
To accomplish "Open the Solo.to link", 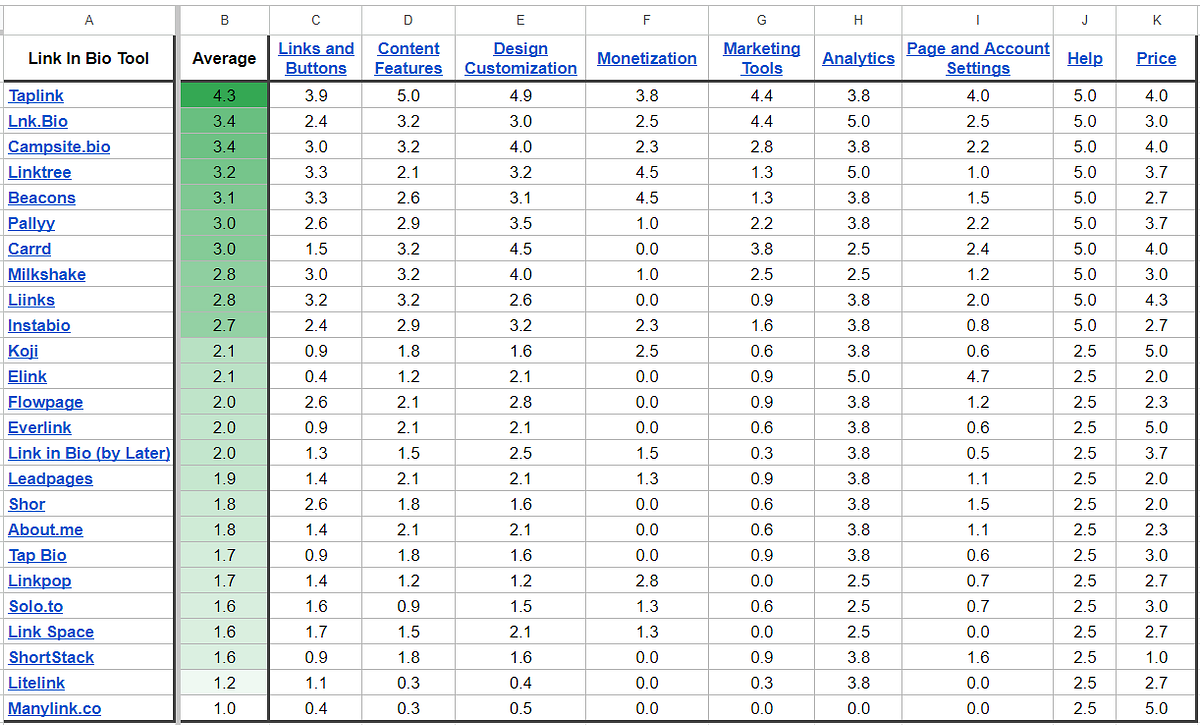I will [36, 606].
